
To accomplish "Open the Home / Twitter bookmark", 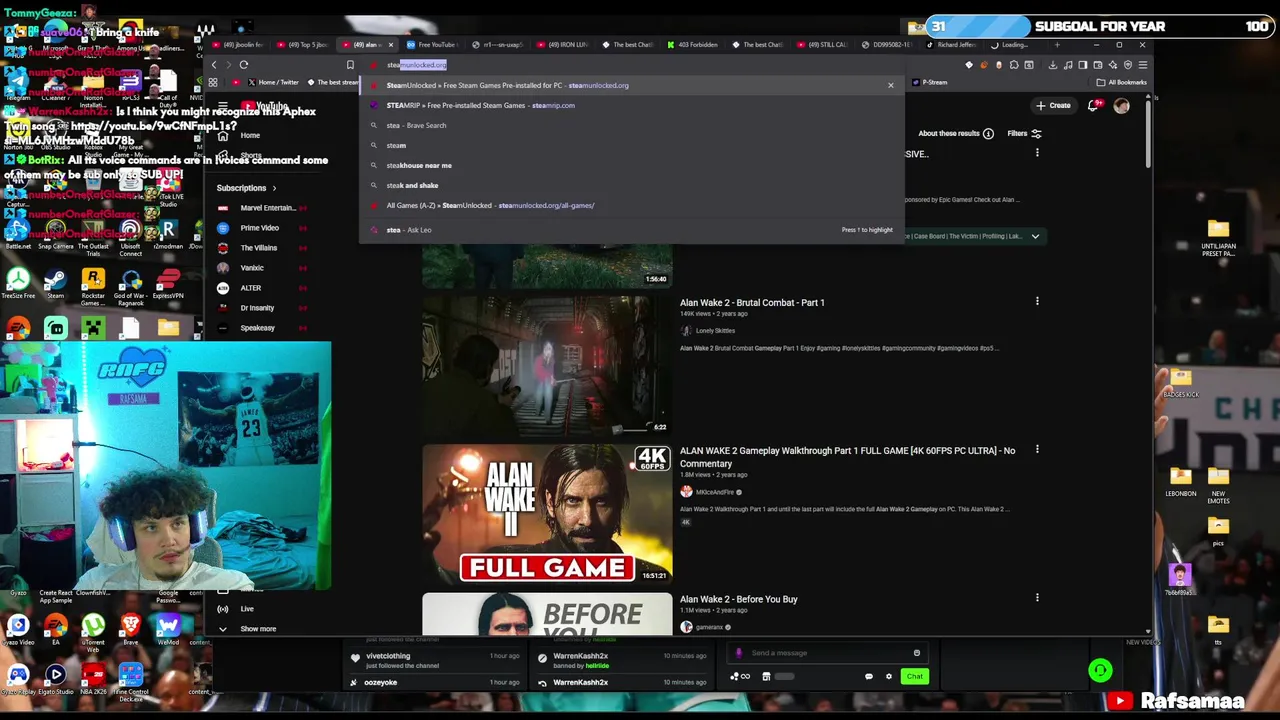I will pos(273,82).
